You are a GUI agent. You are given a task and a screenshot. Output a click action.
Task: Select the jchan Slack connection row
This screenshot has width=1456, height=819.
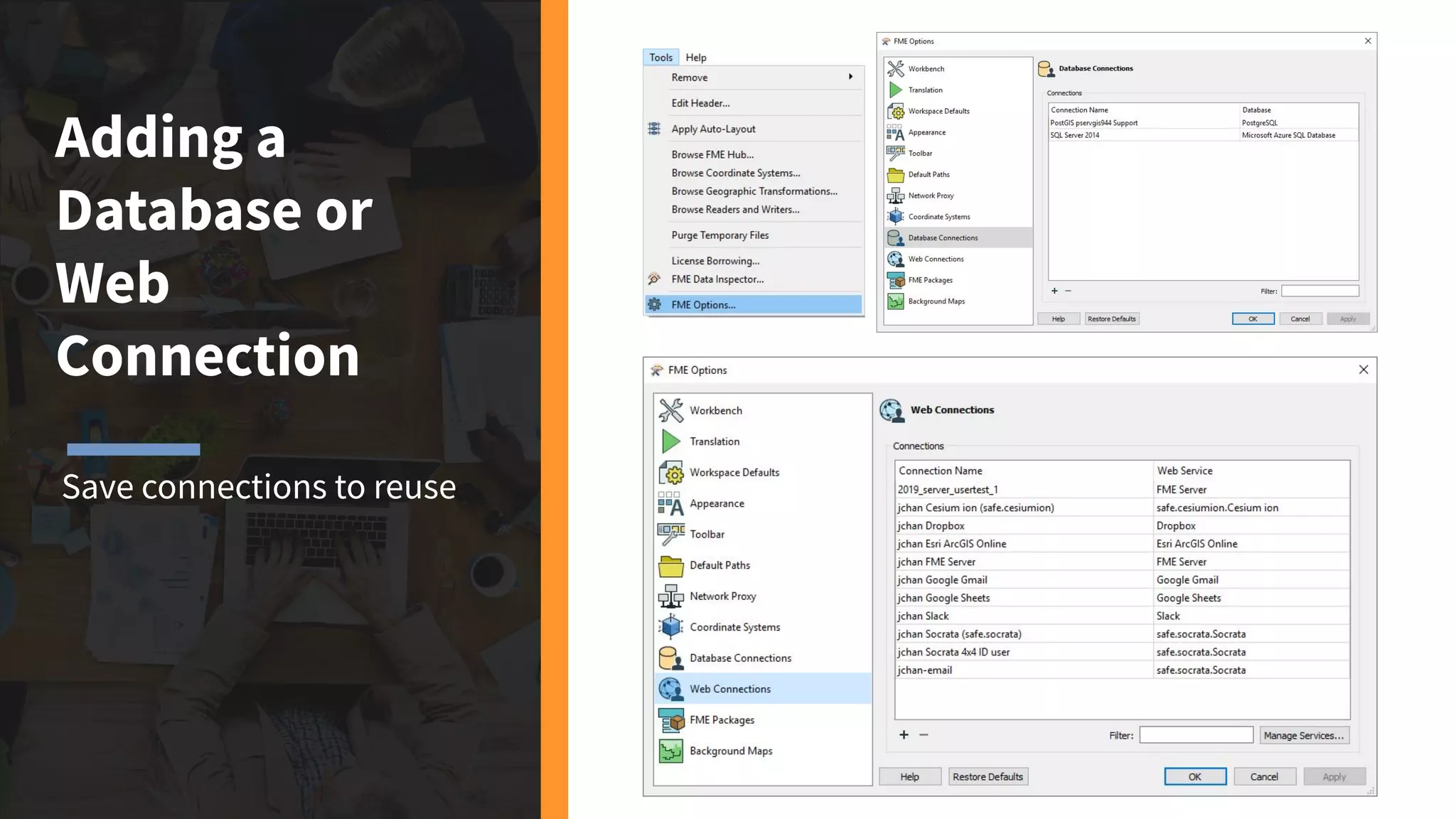click(x=1122, y=616)
